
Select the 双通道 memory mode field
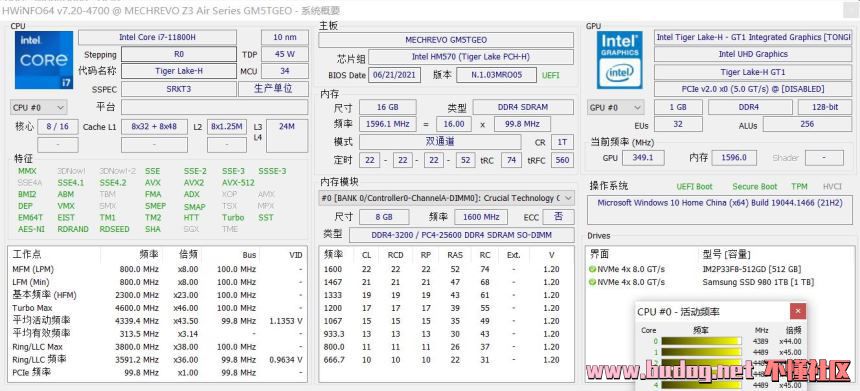point(440,142)
